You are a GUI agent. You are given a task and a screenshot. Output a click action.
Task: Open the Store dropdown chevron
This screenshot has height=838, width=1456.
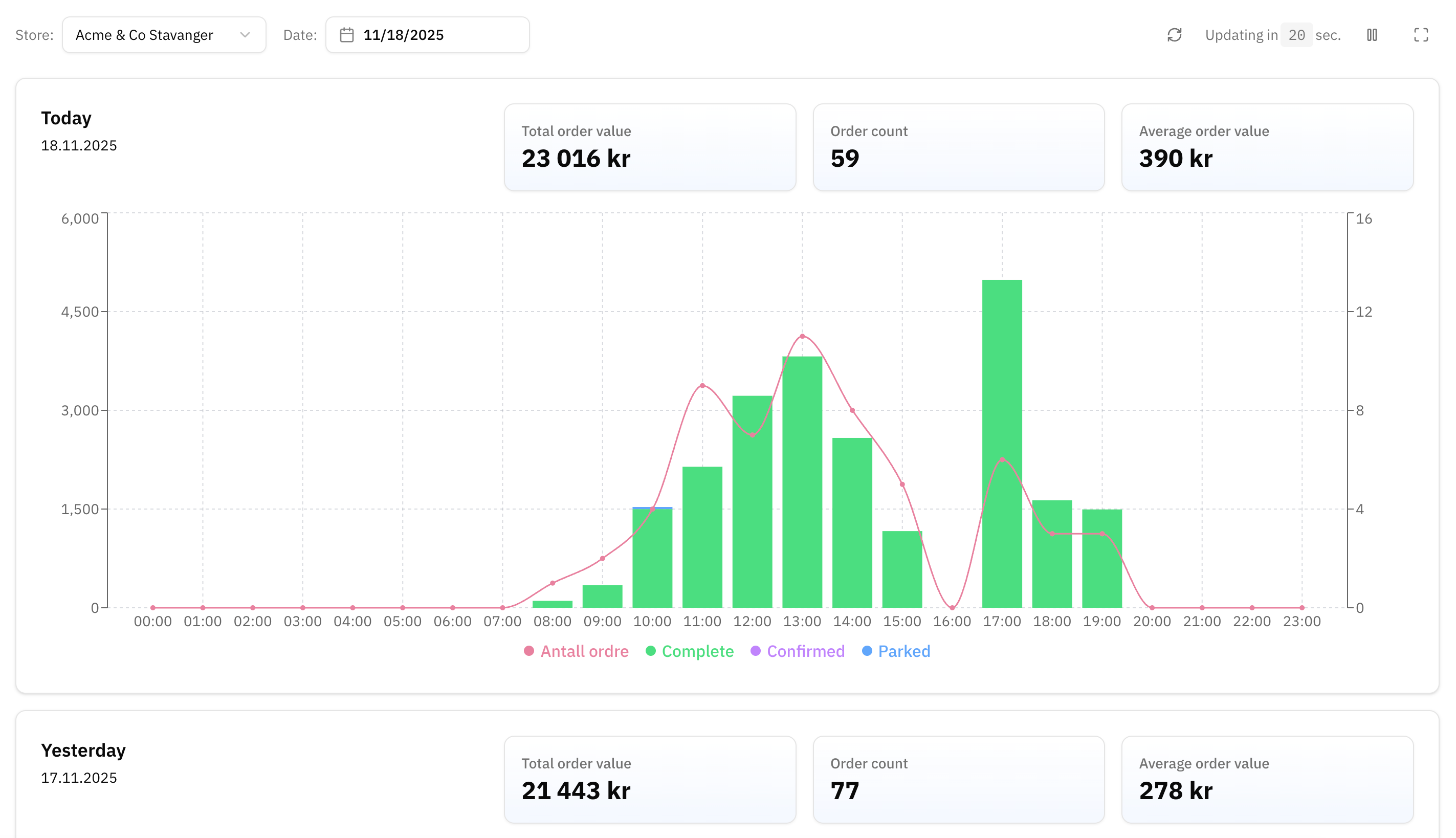point(245,35)
